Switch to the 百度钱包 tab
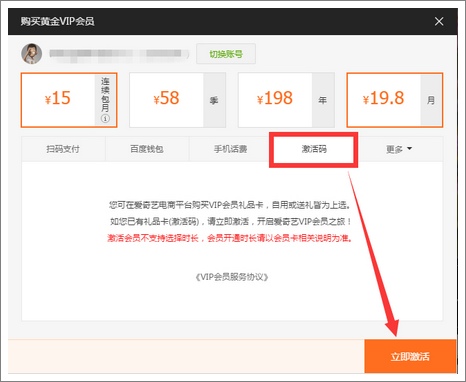This screenshot has width=466, height=382. (147, 149)
